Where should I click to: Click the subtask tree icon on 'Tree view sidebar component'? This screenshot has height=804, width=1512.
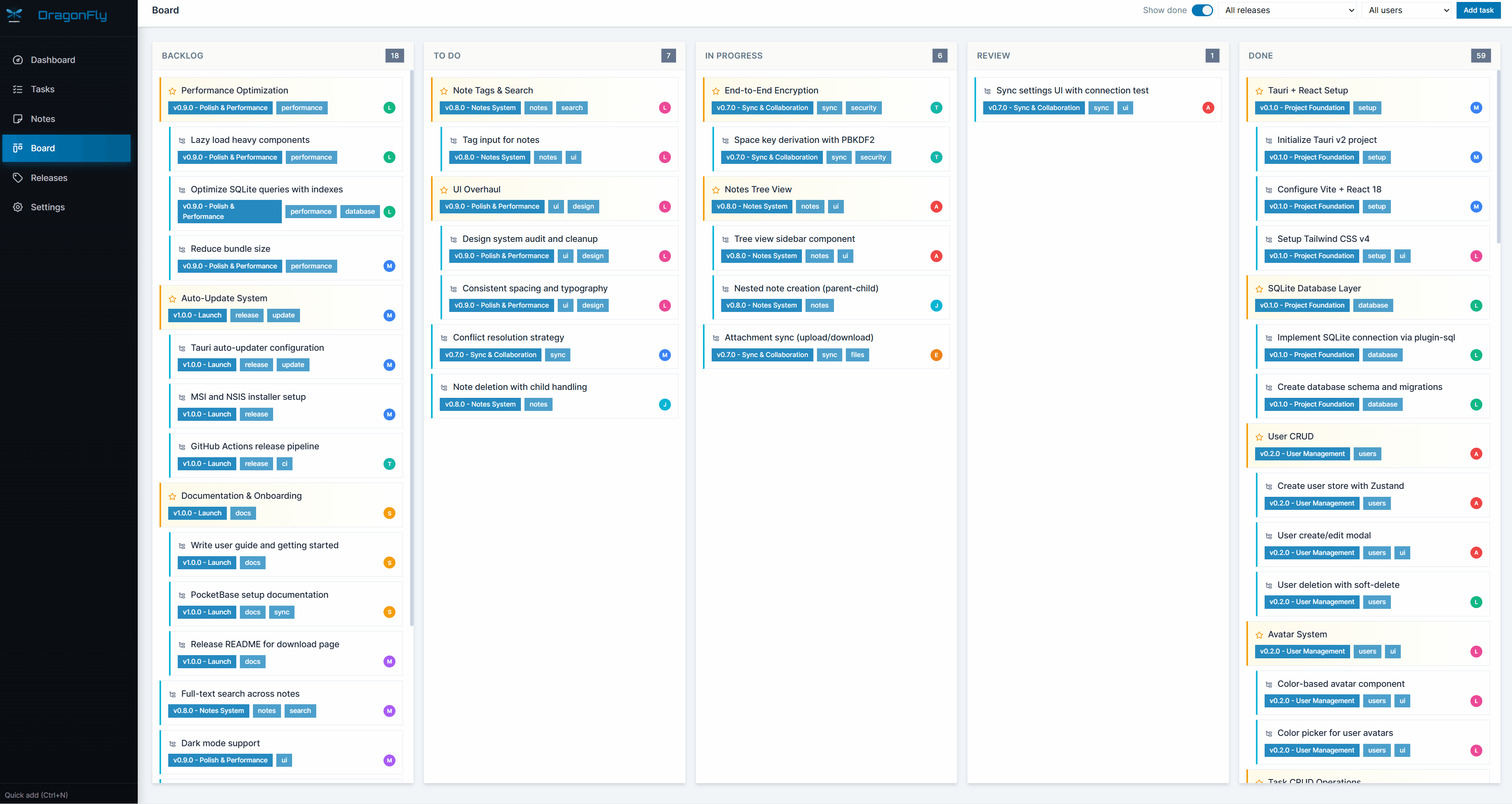pyautogui.click(x=726, y=239)
